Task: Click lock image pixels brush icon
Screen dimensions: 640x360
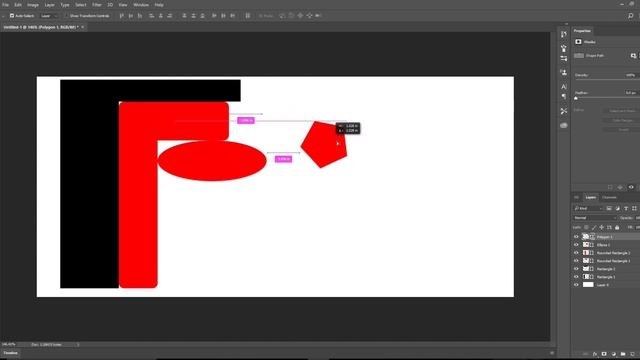Action: (594, 227)
